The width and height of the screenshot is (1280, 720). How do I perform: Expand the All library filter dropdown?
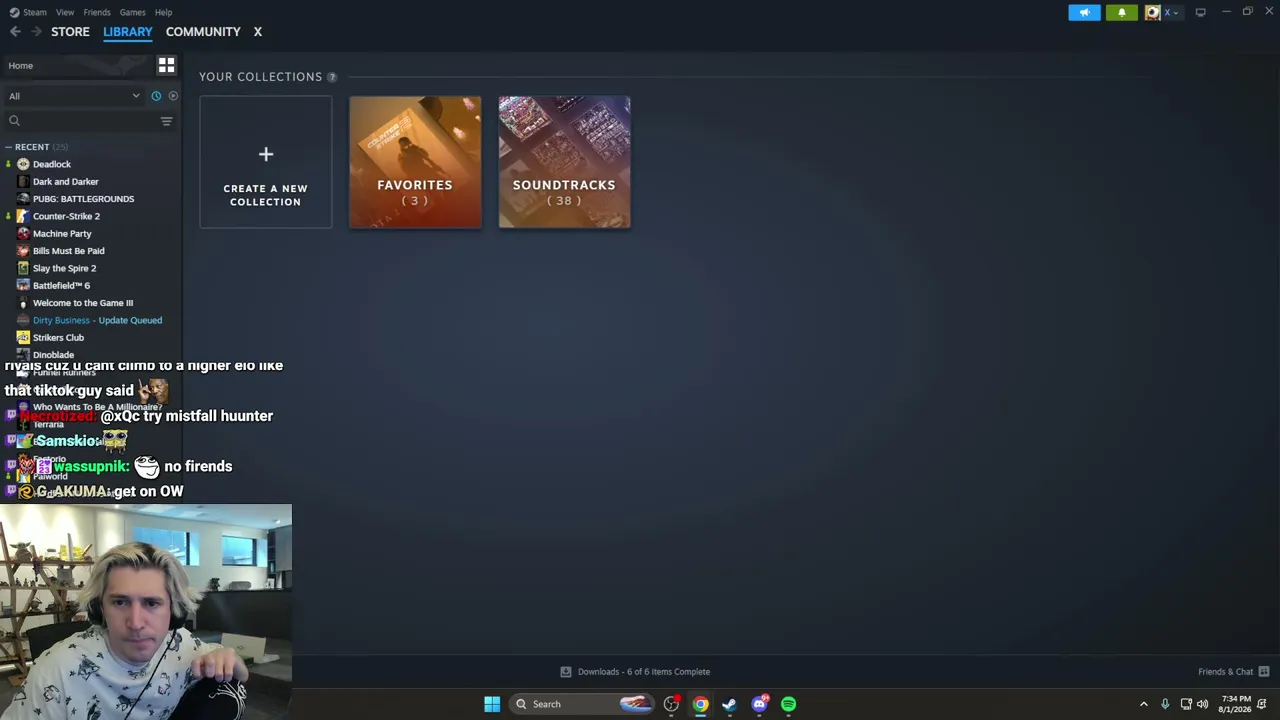pyautogui.click(x=74, y=96)
